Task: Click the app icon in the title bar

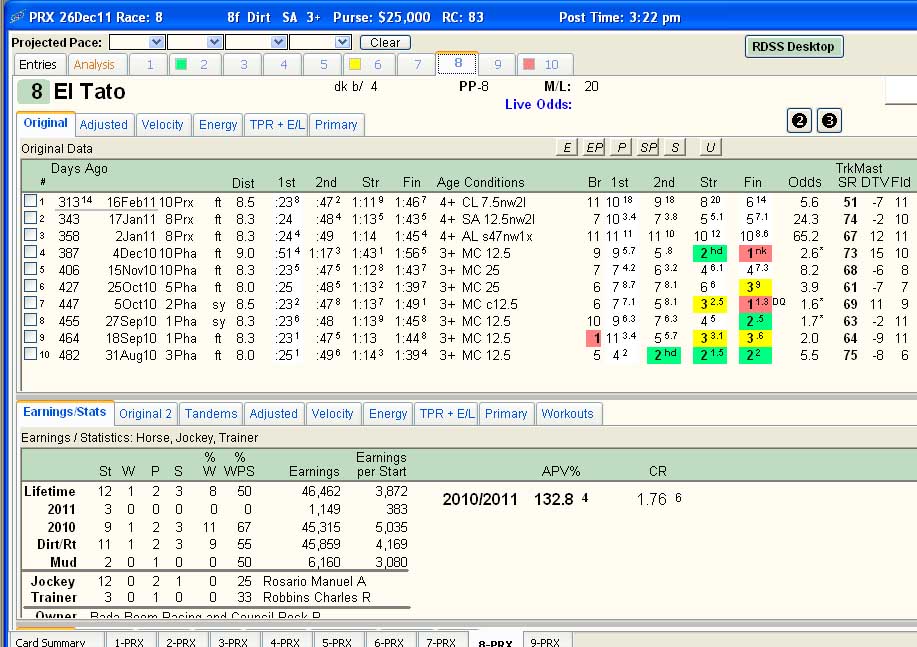Action: coord(18,17)
